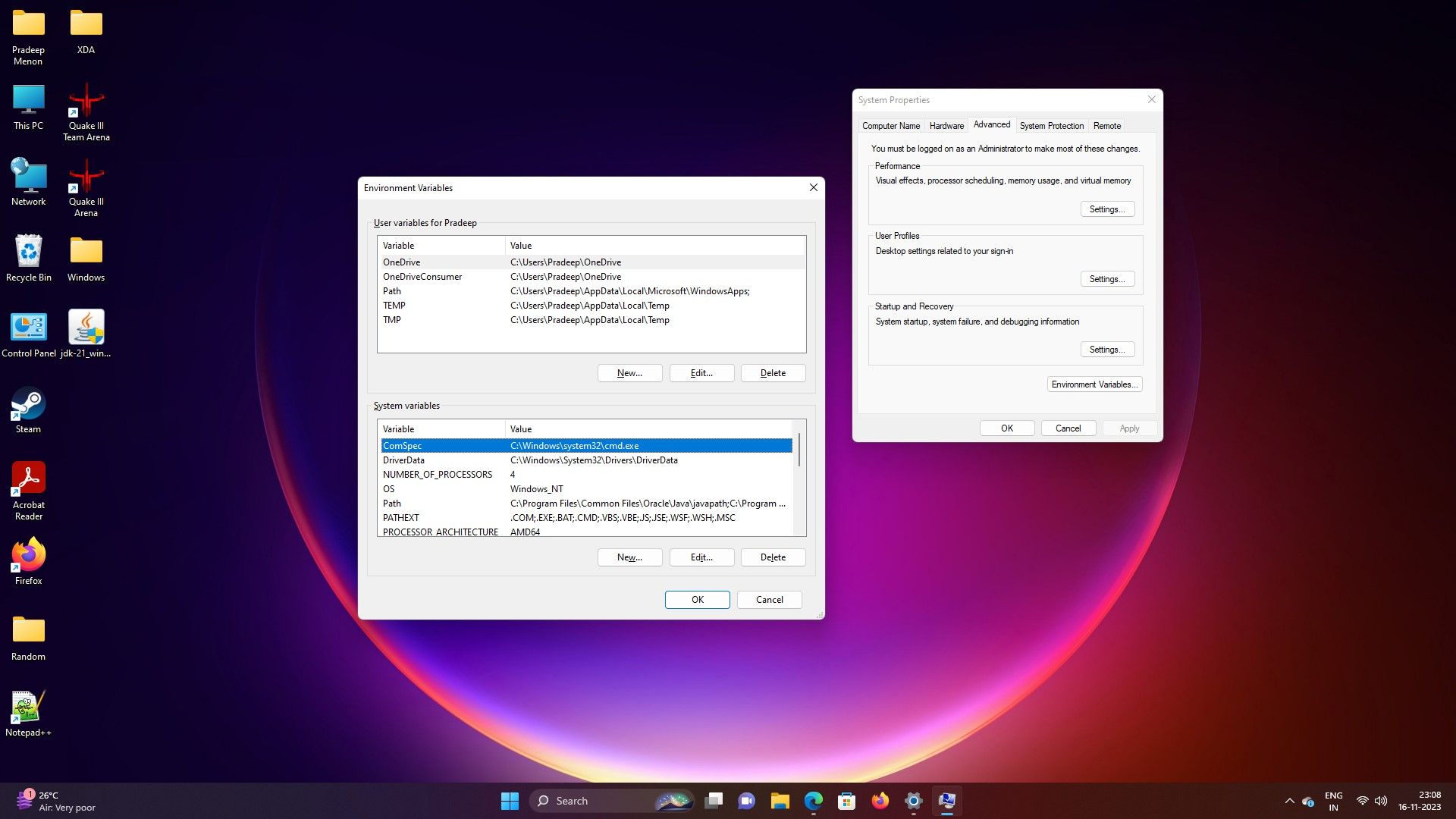The image size is (1456, 819).
Task: Open Performance Settings button
Action: (1106, 209)
